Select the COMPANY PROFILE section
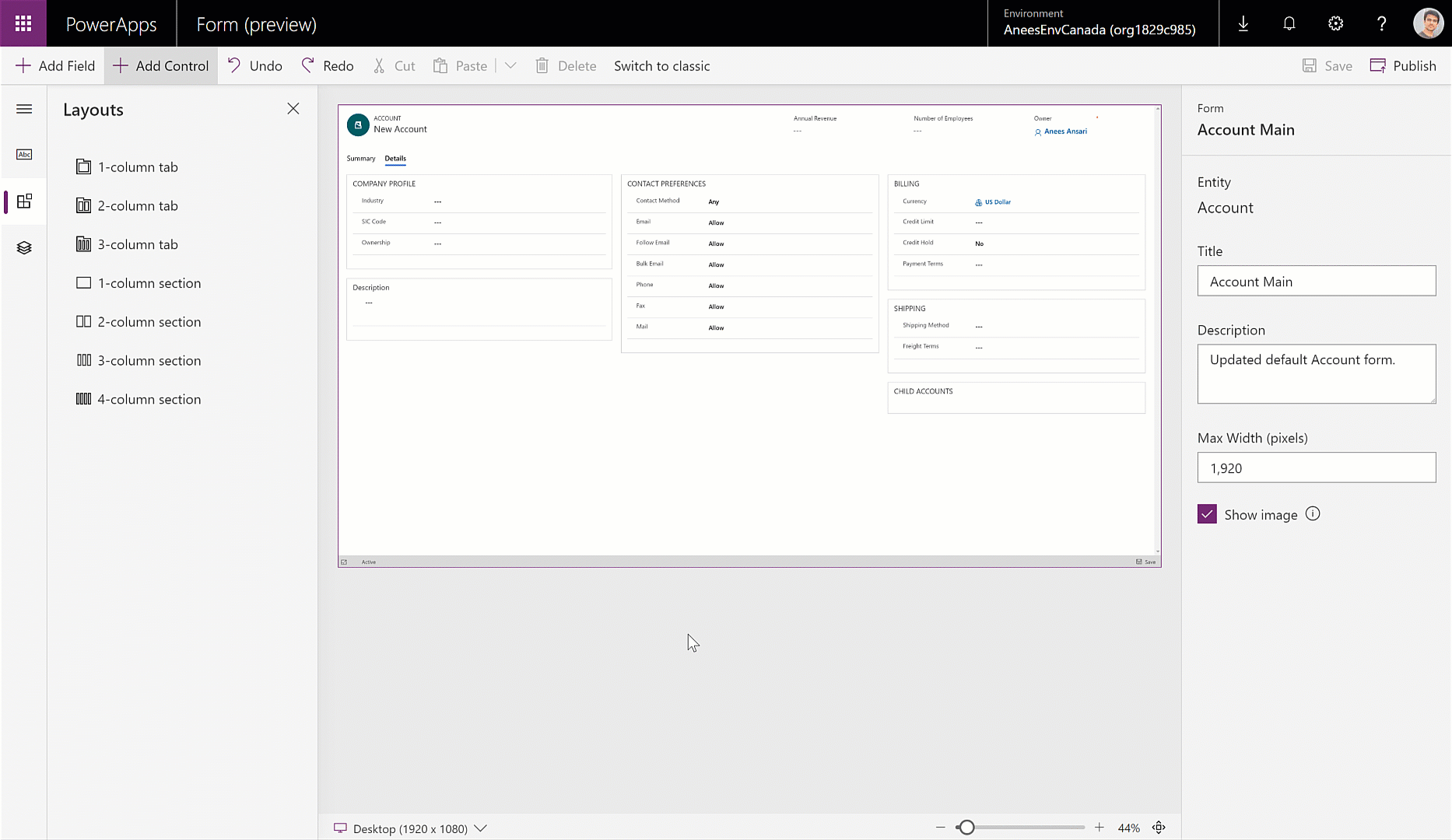 [479, 222]
